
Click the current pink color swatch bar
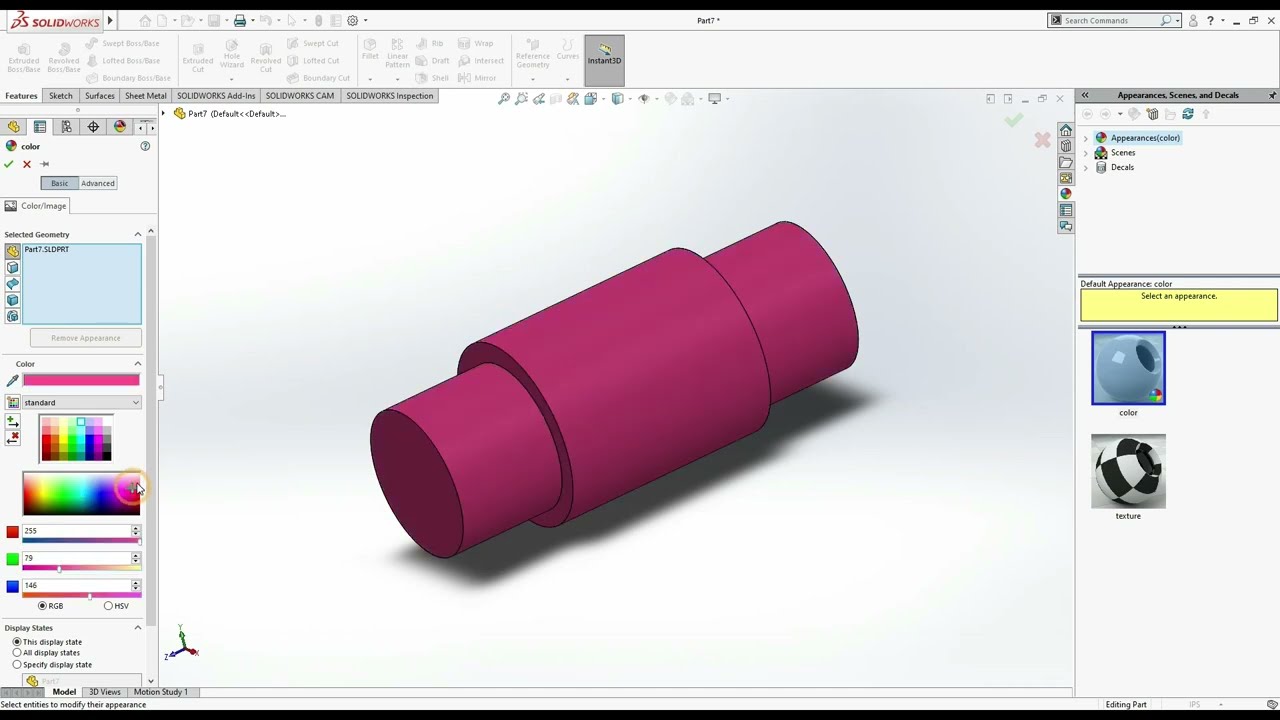[81, 380]
